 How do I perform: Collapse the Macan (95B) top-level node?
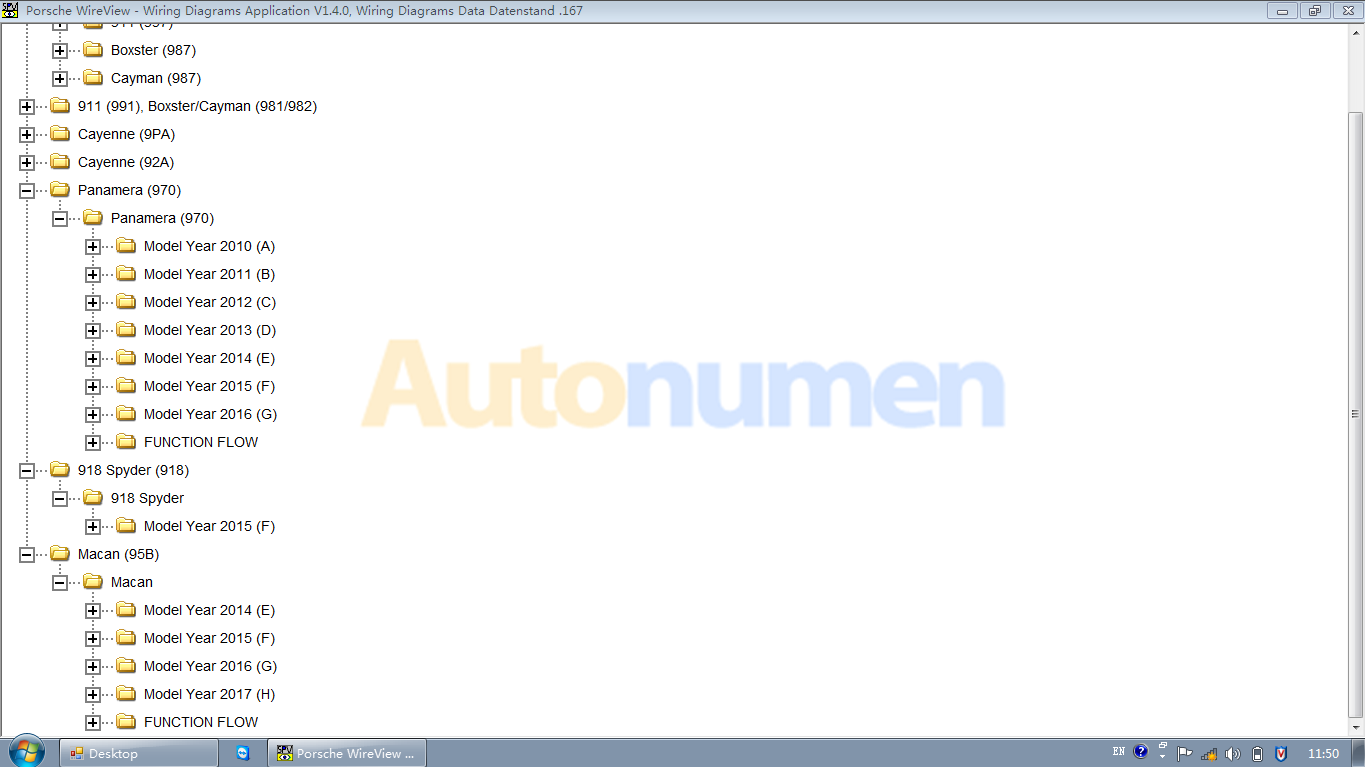click(x=27, y=554)
